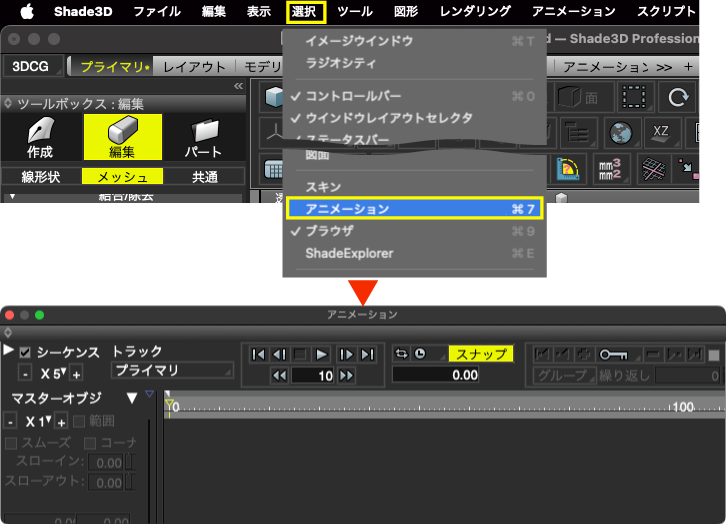Screen dimensions: 726x524
Task: Click the frame number field showing 10
Action: tap(313, 375)
